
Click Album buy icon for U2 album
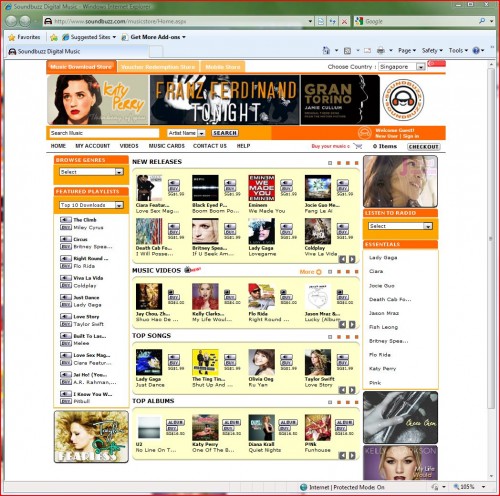175,423
